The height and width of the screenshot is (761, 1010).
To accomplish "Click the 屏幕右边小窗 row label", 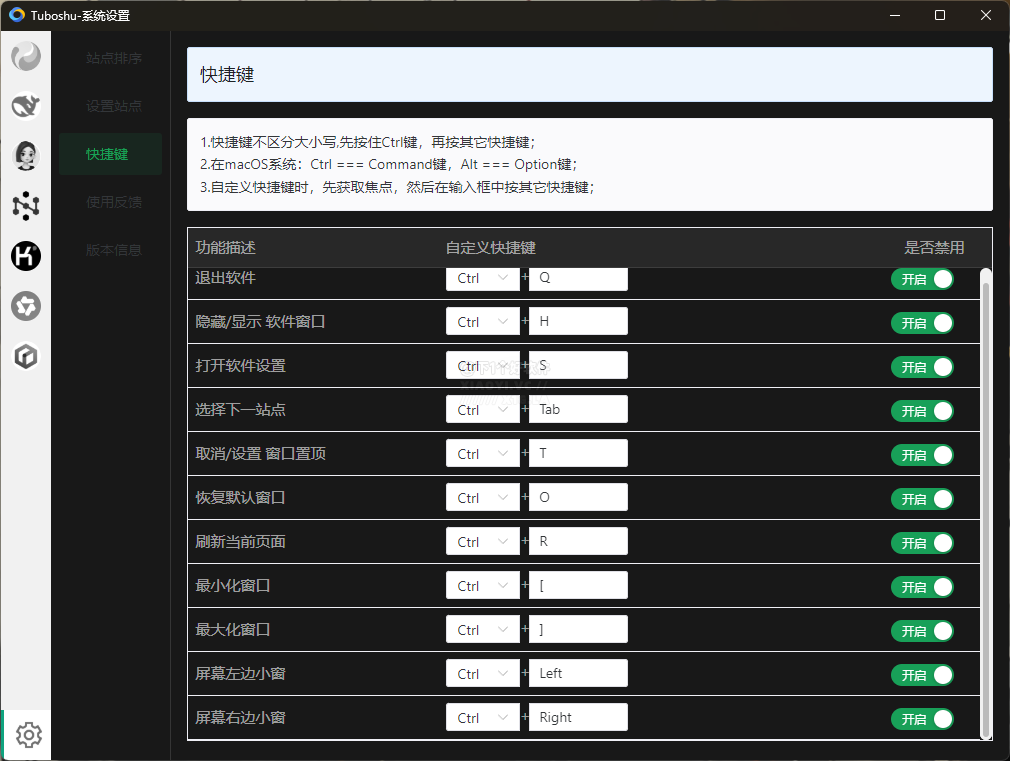I will coord(240,717).
